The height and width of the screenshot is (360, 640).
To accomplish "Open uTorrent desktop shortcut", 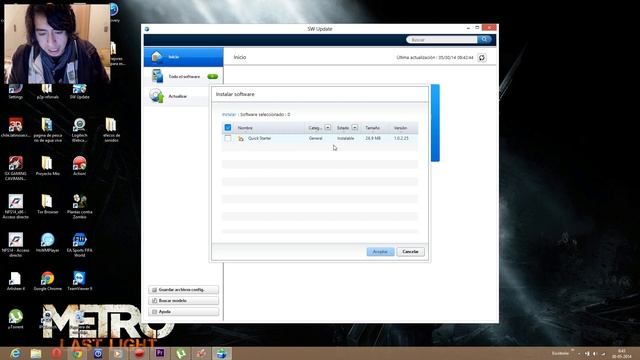I will pos(16,319).
